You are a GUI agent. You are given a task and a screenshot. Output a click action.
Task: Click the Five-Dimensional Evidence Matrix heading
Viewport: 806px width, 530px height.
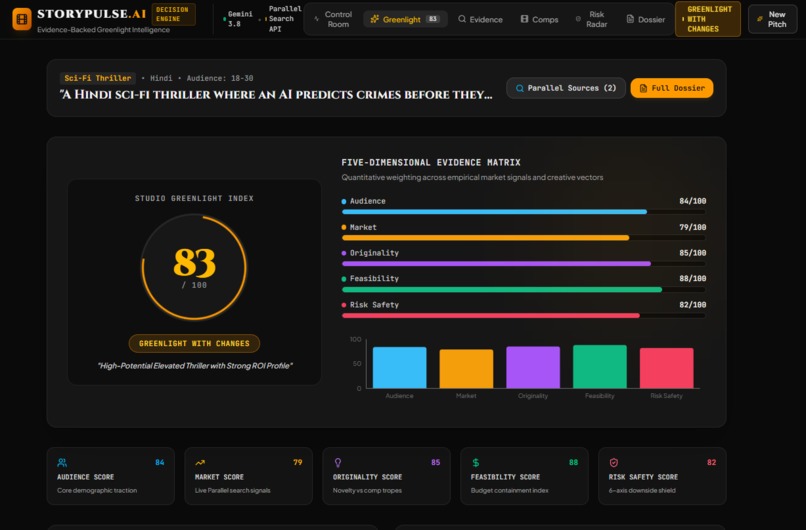pyautogui.click(x=431, y=162)
